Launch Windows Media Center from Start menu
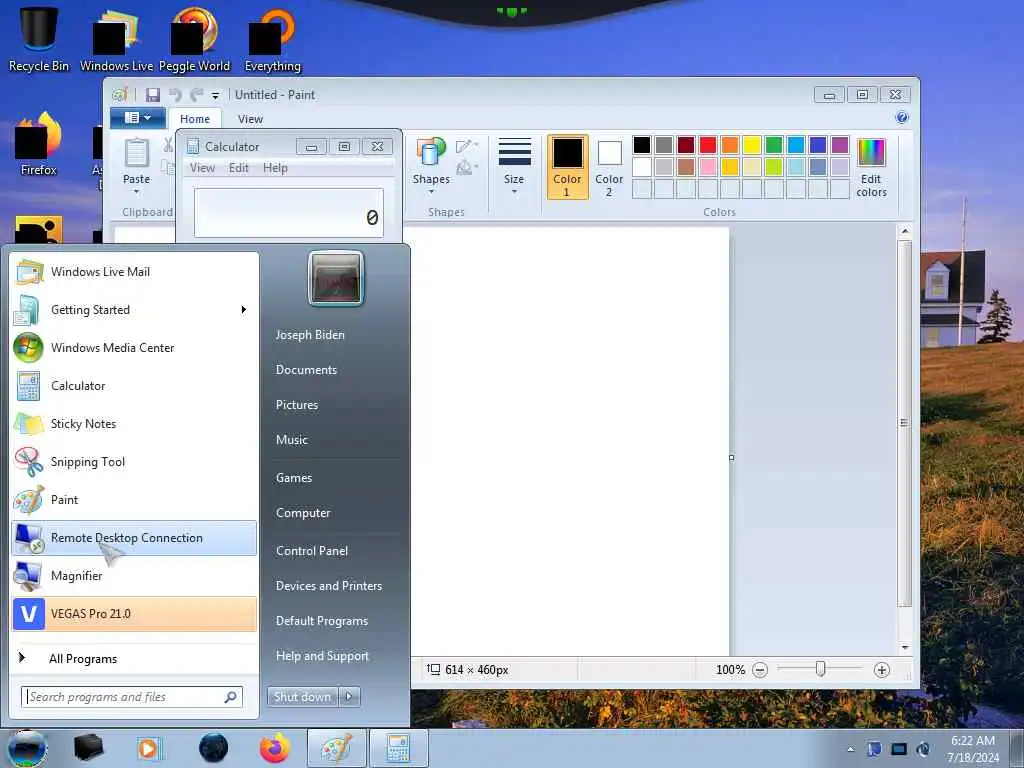 [x=135, y=347]
